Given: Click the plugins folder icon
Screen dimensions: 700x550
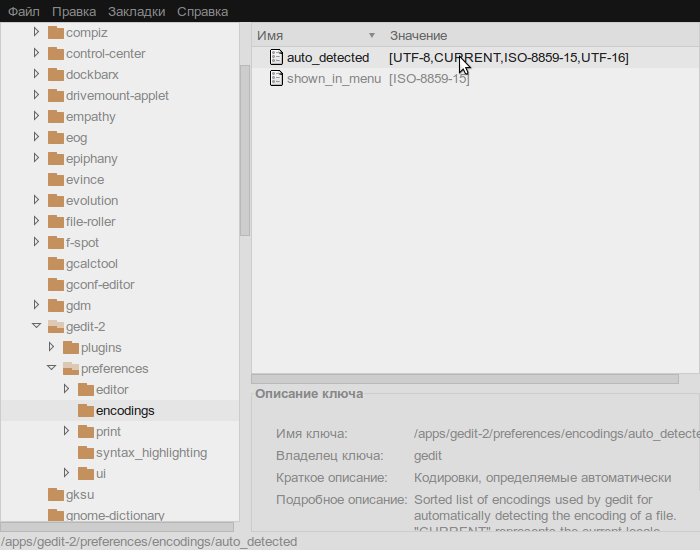Looking at the screenshot, I should pos(71,347).
